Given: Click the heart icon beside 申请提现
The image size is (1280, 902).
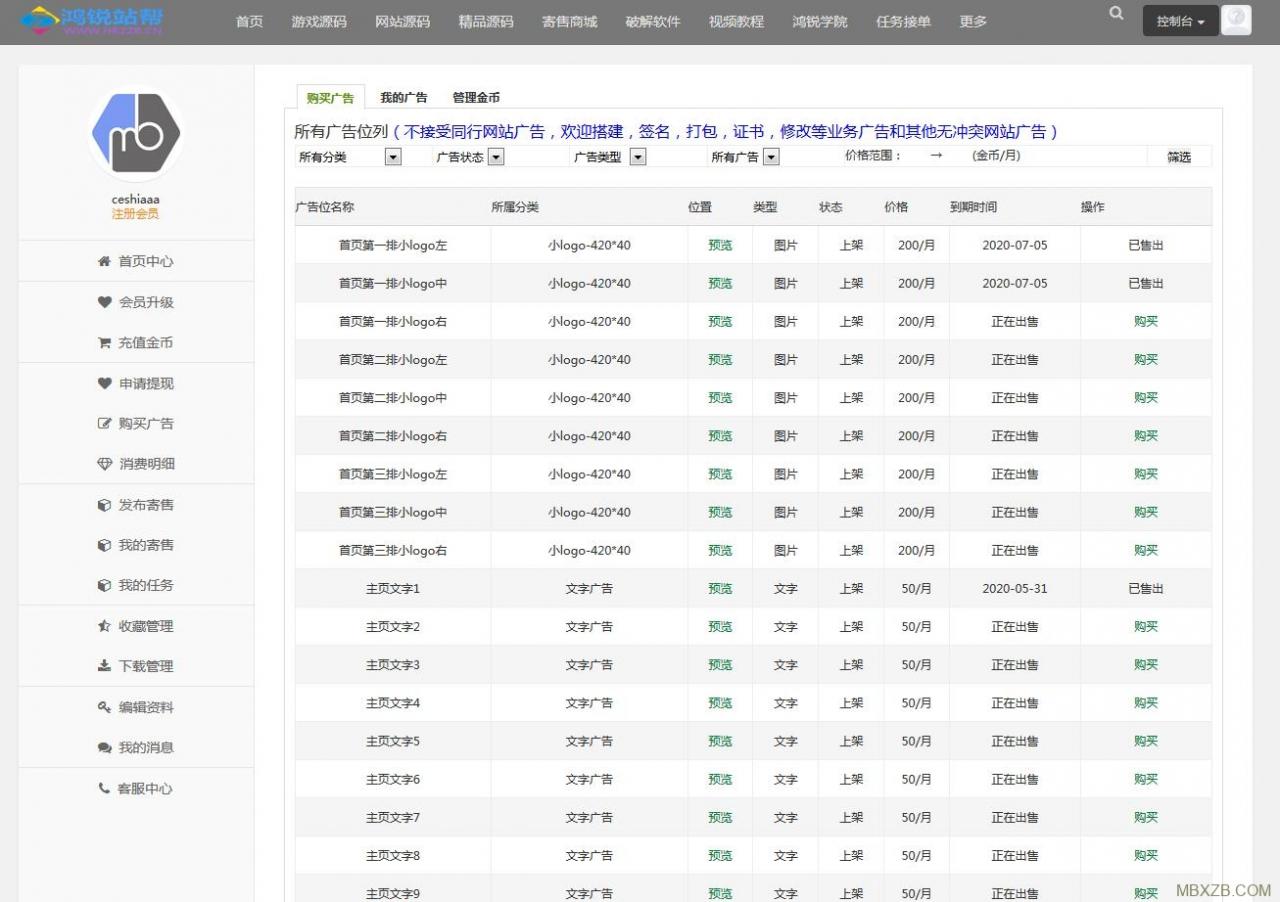Looking at the screenshot, I should click(104, 383).
